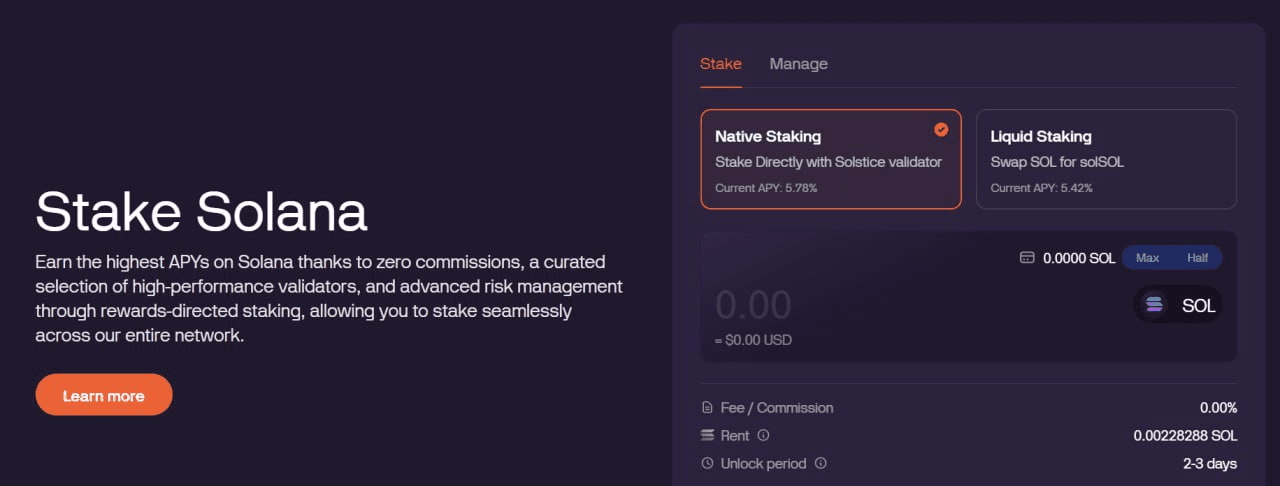
Task: Click the Native Staking Current APY 5.78% text
Action: [x=766, y=188]
